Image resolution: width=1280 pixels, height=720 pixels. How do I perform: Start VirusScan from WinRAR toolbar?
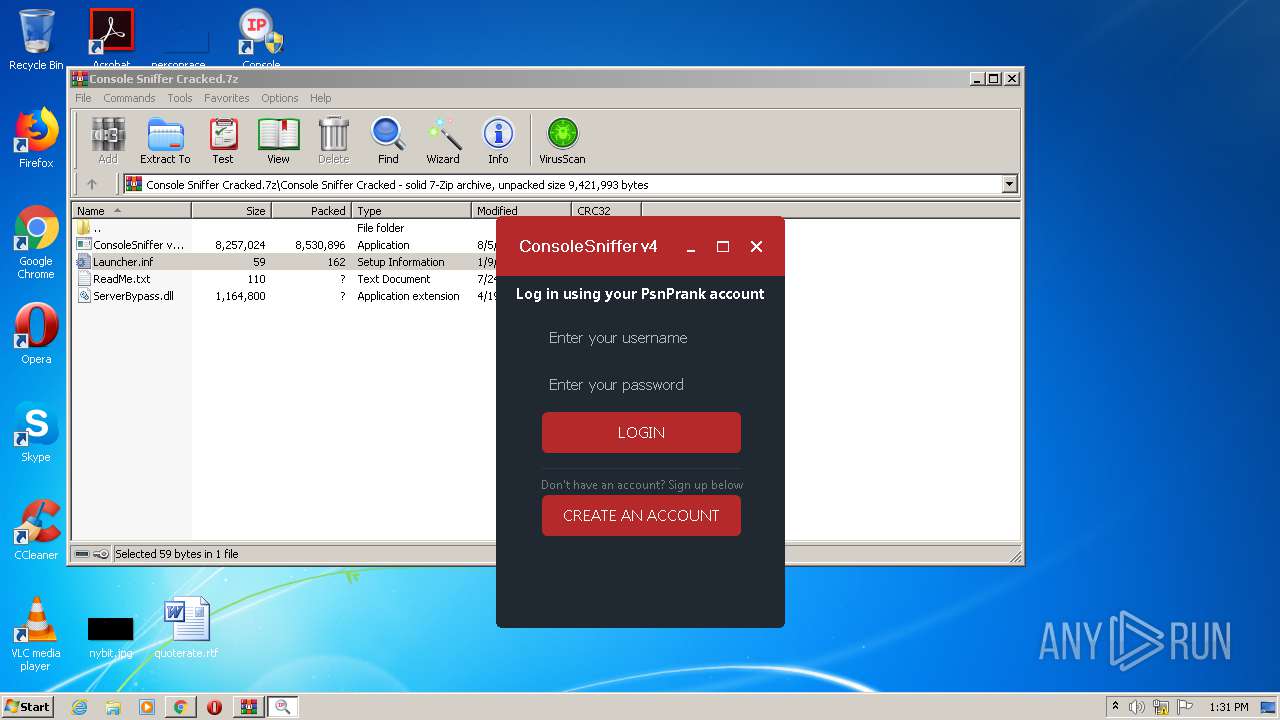[x=562, y=140]
